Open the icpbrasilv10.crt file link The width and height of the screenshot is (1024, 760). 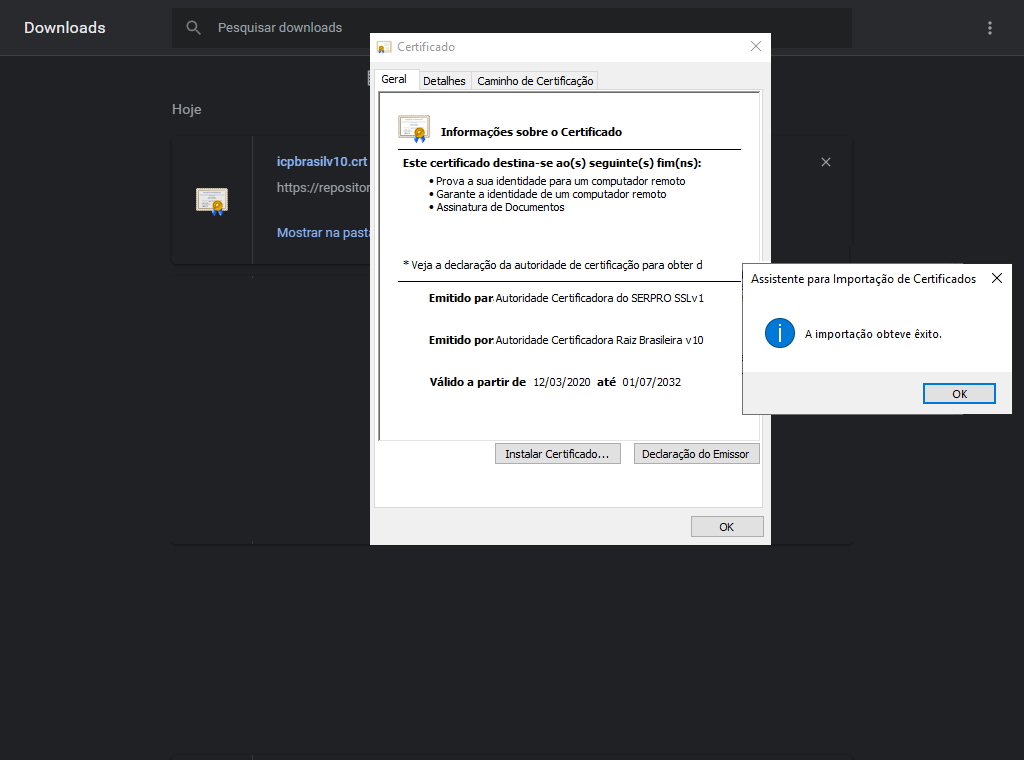[x=322, y=162]
